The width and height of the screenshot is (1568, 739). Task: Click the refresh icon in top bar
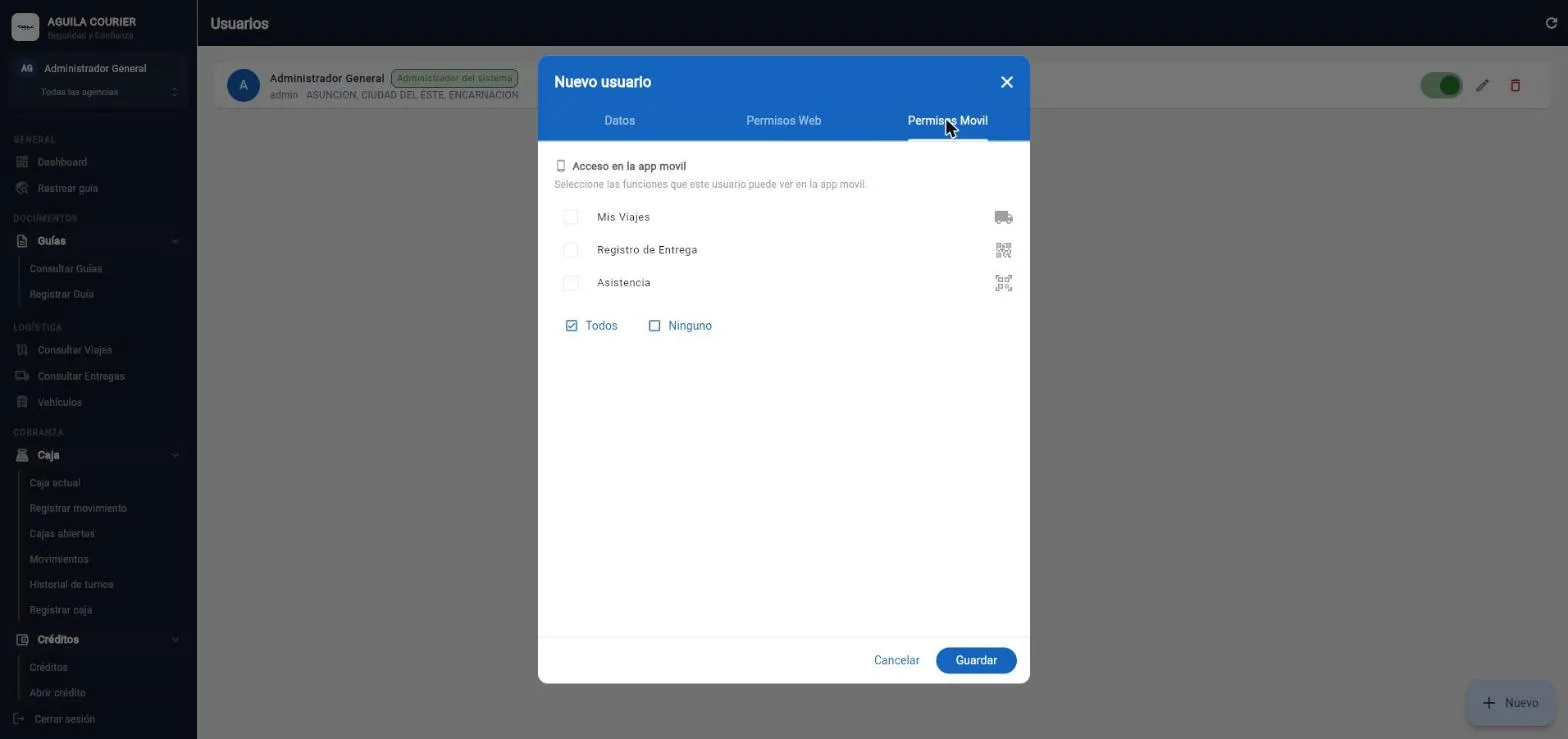(1551, 23)
